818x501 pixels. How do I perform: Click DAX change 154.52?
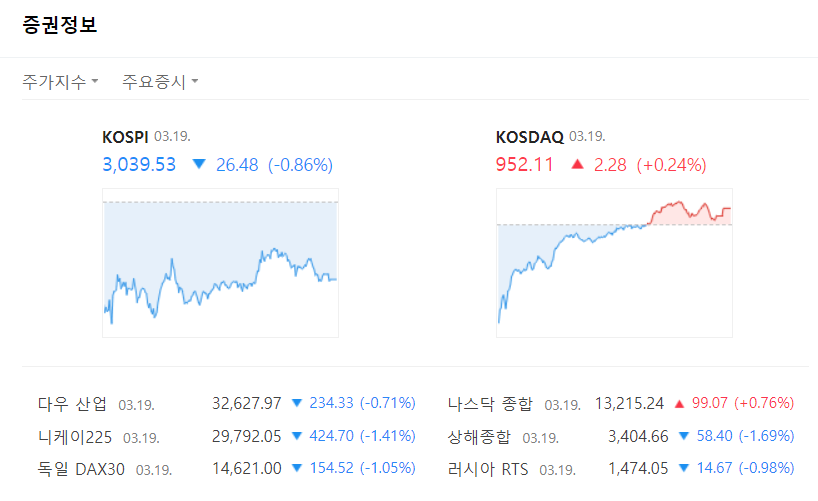(x=331, y=468)
